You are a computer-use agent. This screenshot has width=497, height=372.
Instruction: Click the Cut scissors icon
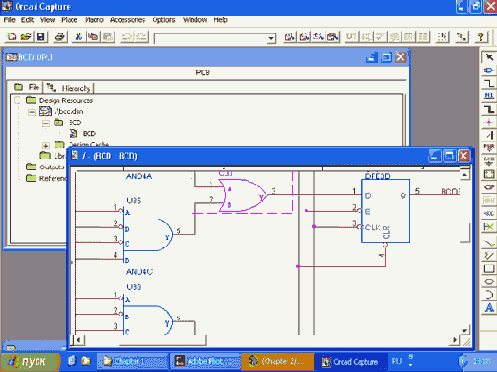pos(79,37)
